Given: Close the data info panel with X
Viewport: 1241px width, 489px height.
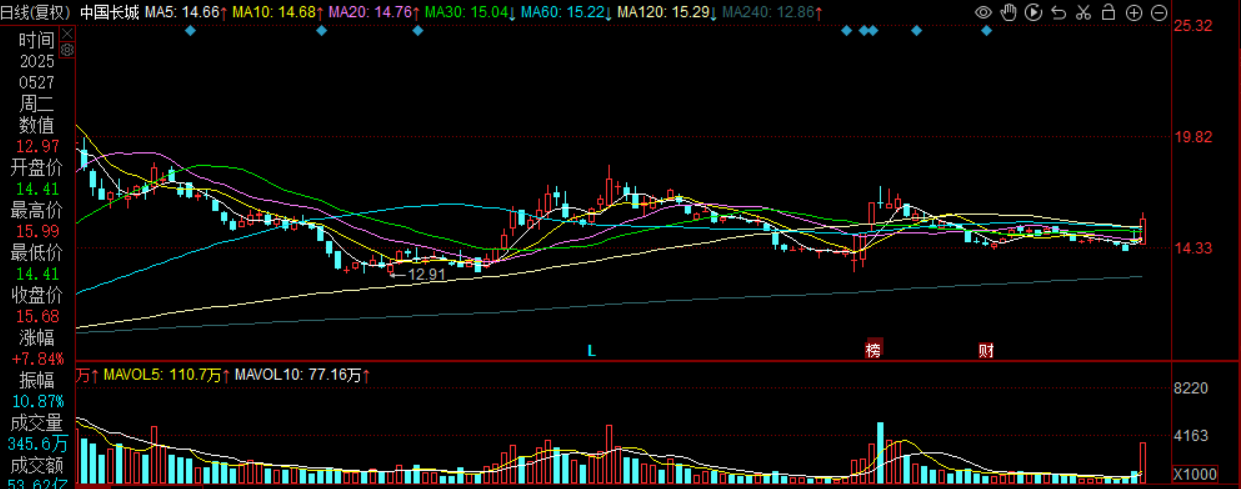Looking at the screenshot, I should click(x=66, y=33).
